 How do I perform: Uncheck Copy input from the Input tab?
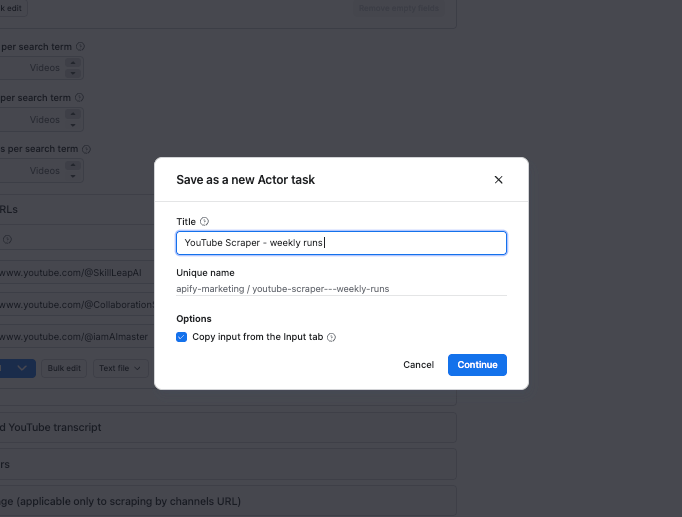pyautogui.click(x=182, y=338)
